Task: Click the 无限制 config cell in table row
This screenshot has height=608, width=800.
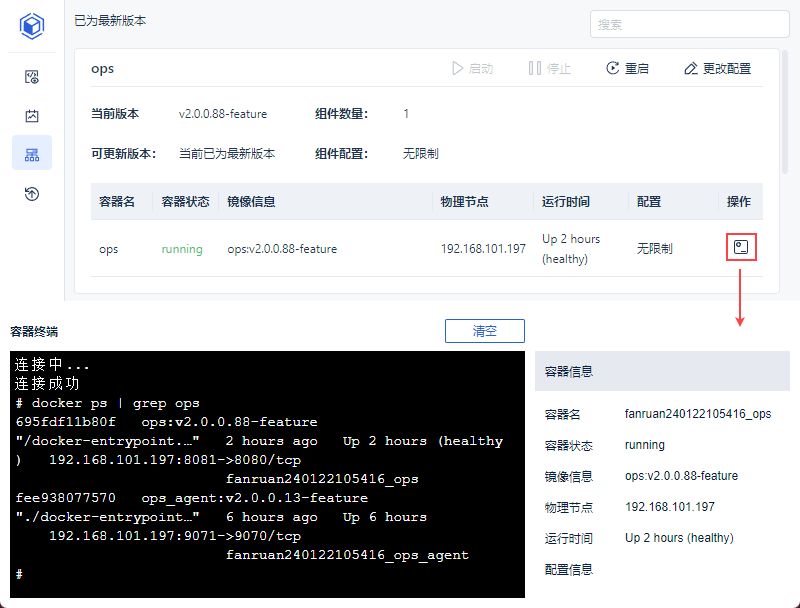Action: tap(655, 249)
